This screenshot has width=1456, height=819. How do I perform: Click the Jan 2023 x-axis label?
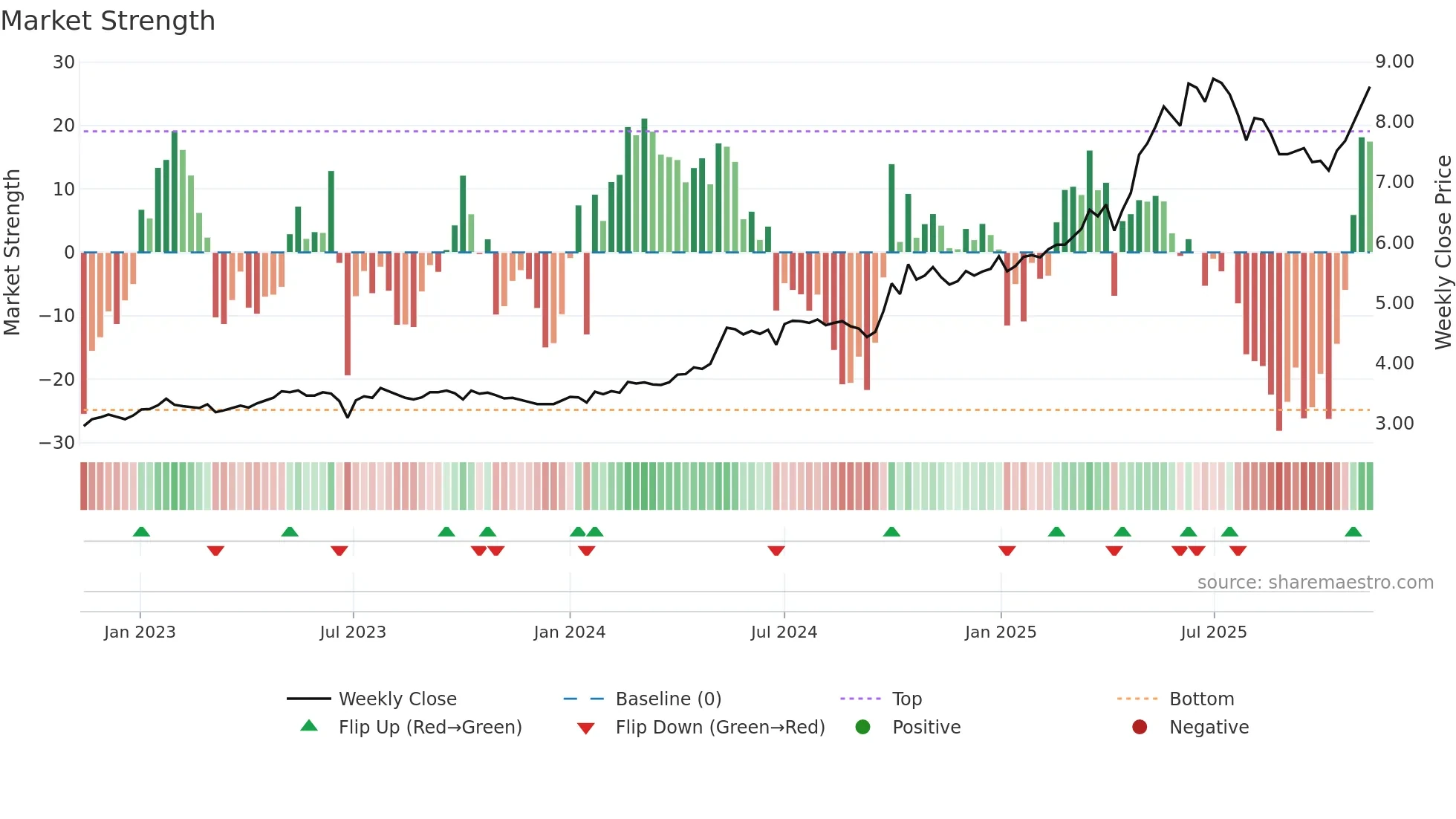tap(140, 632)
